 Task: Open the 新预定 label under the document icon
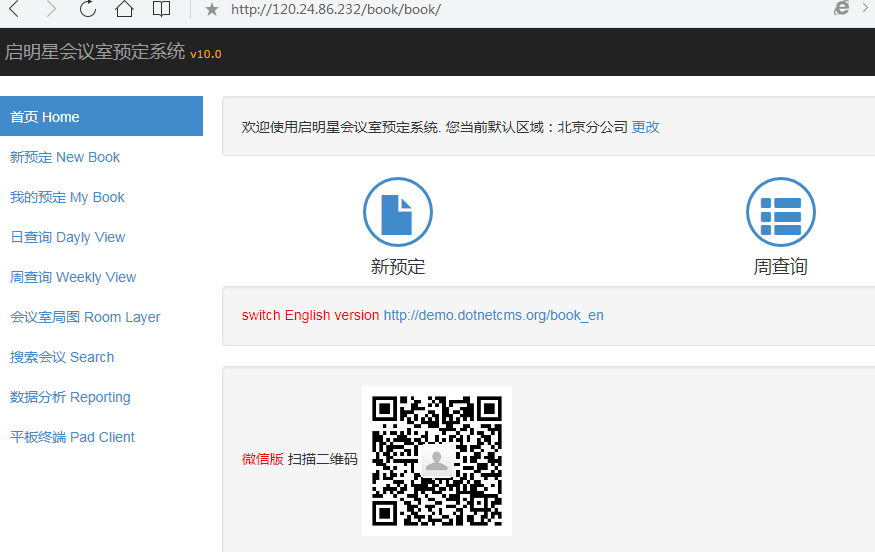tap(397, 267)
